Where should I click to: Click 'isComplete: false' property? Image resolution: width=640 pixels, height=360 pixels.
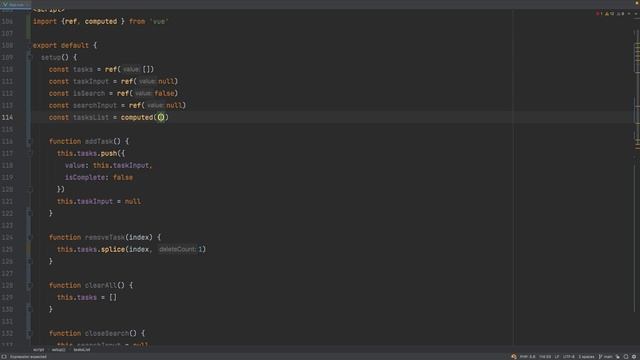tap(99, 177)
